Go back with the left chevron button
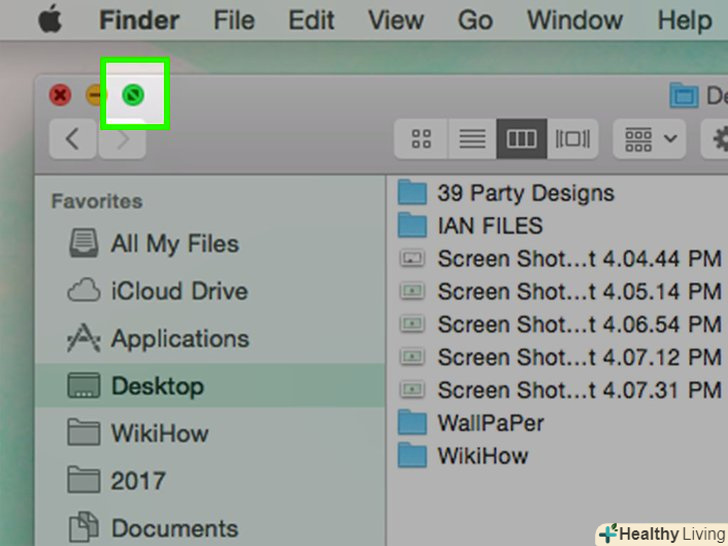The height and width of the screenshot is (546, 728). pos(72,139)
